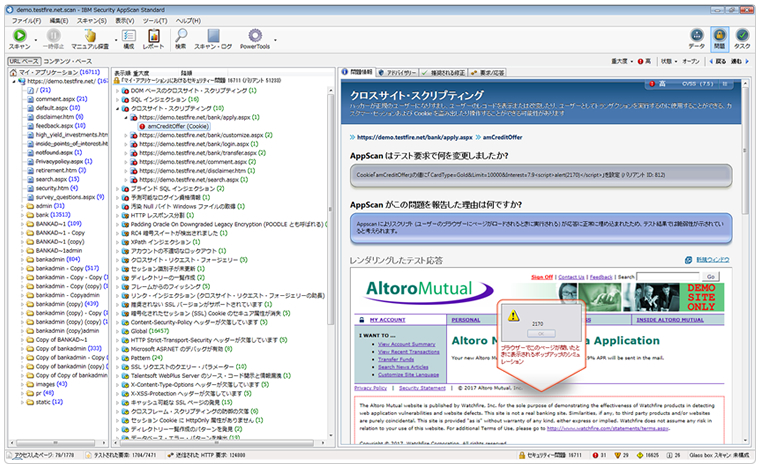Expand bank/customize.aspx (2) issue URL node
760x465 pixels.
pyautogui.click(x=126, y=135)
